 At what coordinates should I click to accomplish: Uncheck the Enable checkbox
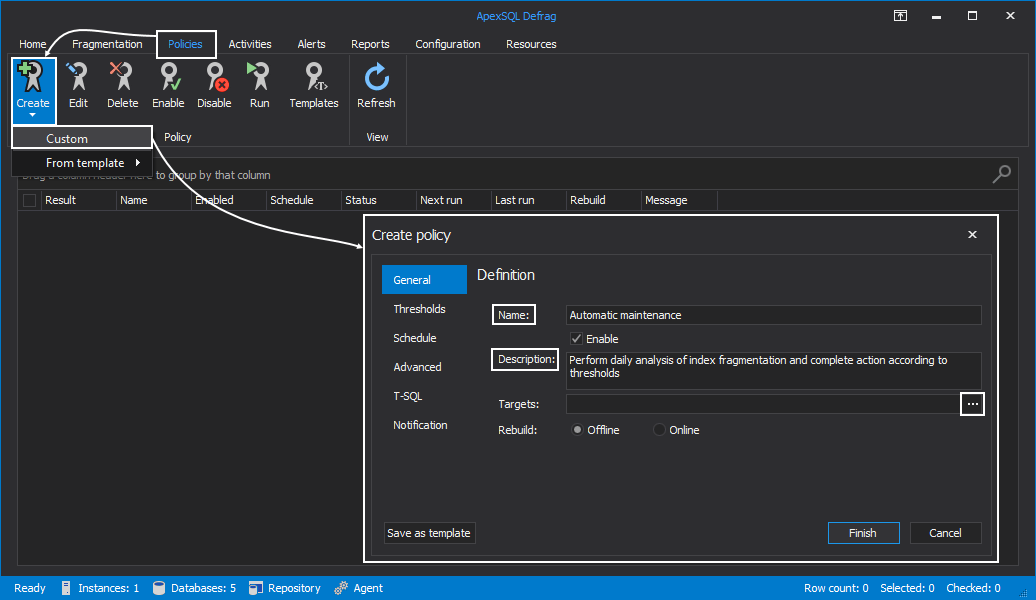[x=577, y=338]
